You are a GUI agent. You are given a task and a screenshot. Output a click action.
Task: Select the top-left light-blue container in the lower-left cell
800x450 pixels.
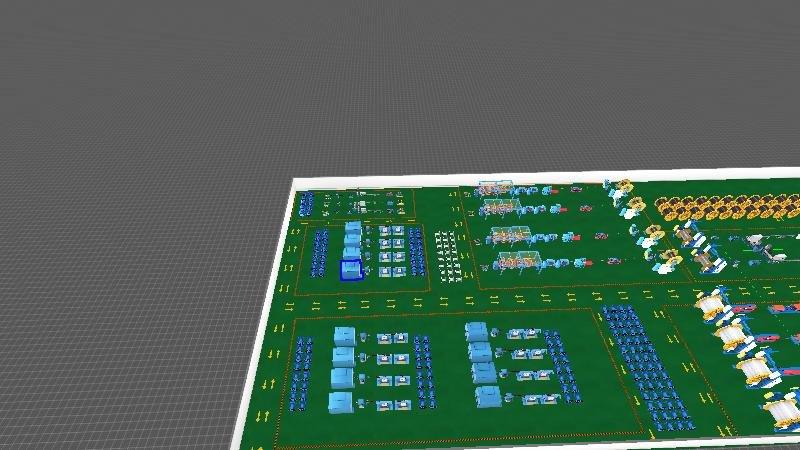[345, 335]
